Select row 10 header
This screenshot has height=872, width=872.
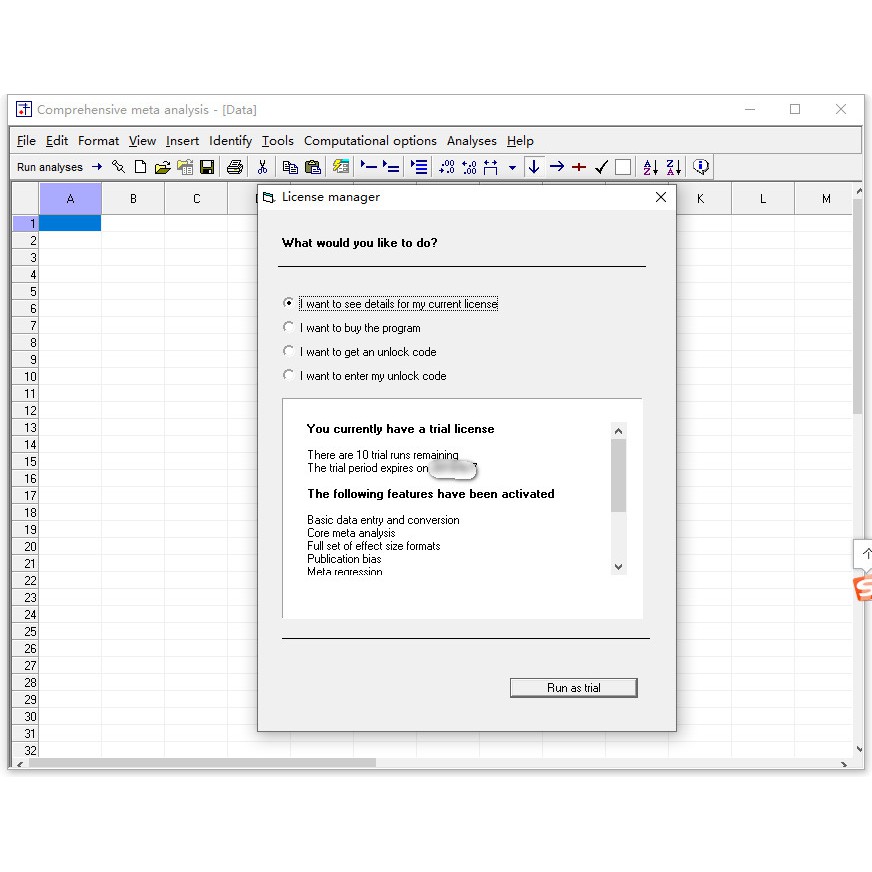tap(26, 376)
